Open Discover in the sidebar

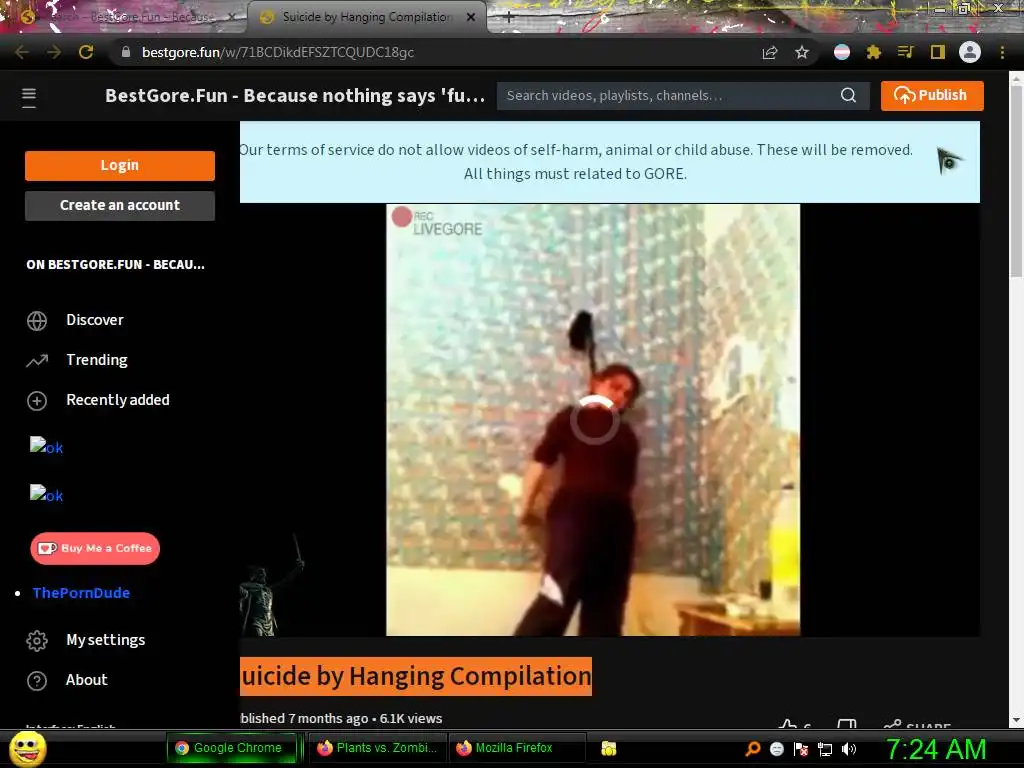coord(95,320)
